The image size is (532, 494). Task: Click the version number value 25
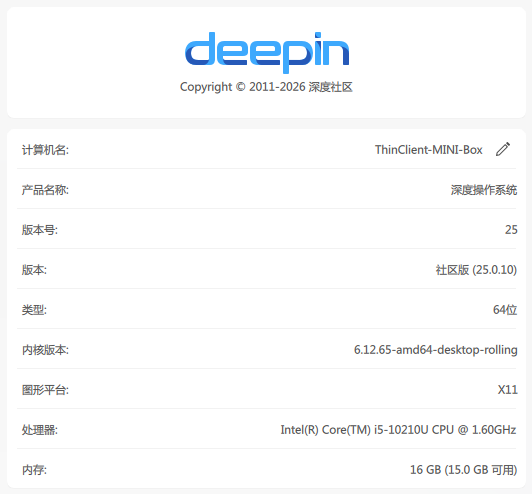point(511,230)
